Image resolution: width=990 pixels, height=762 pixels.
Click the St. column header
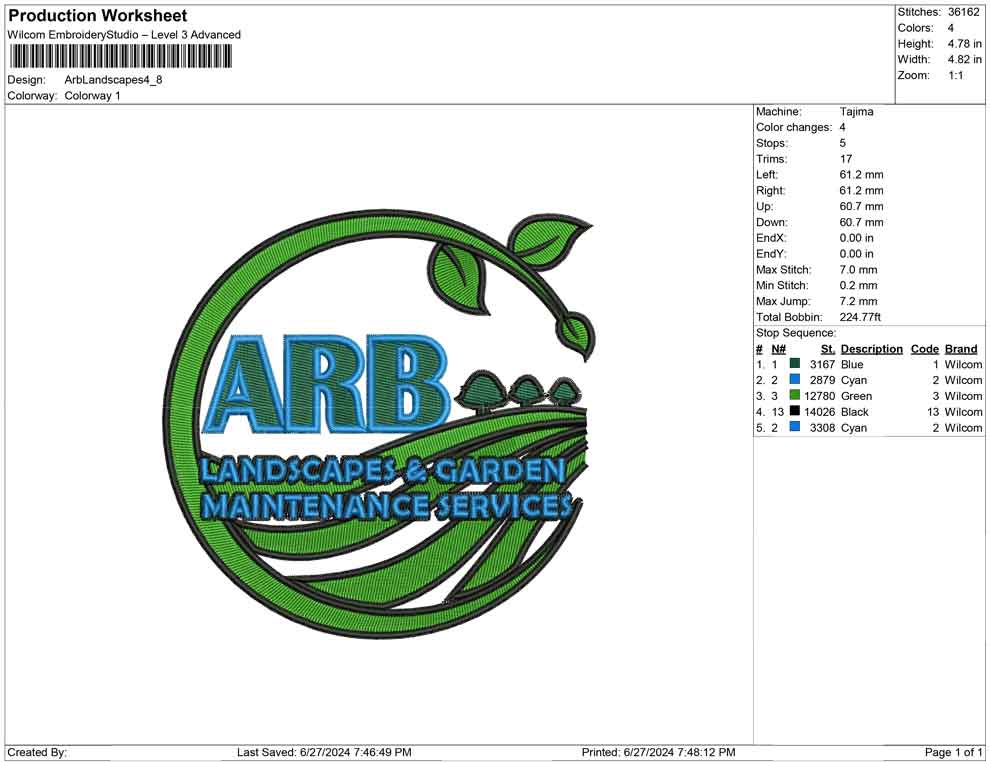[x=828, y=349]
